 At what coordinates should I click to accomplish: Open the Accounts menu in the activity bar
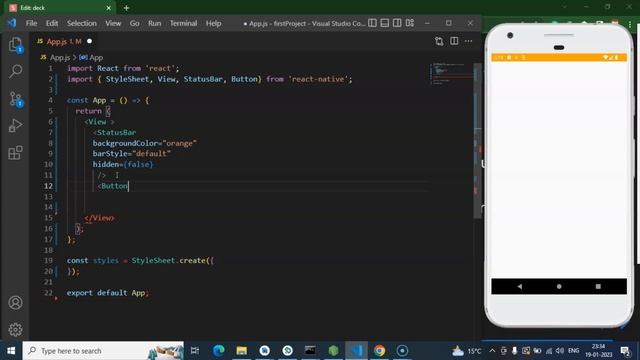[16, 302]
